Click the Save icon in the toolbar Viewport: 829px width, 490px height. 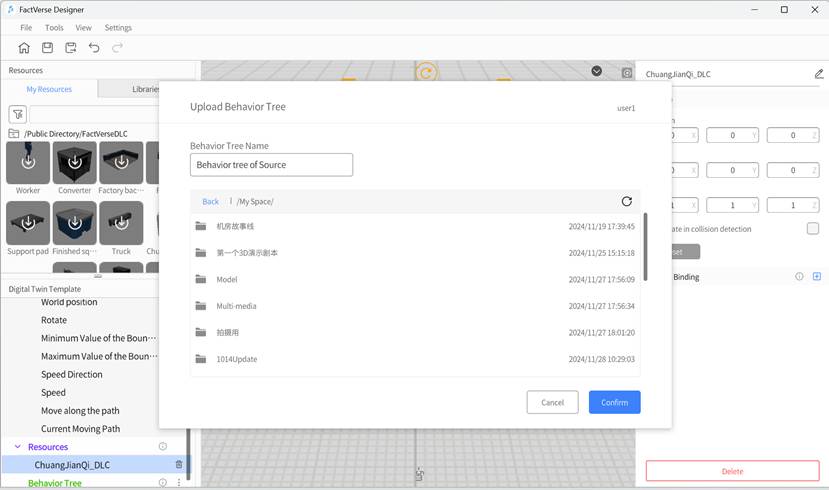[x=47, y=47]
